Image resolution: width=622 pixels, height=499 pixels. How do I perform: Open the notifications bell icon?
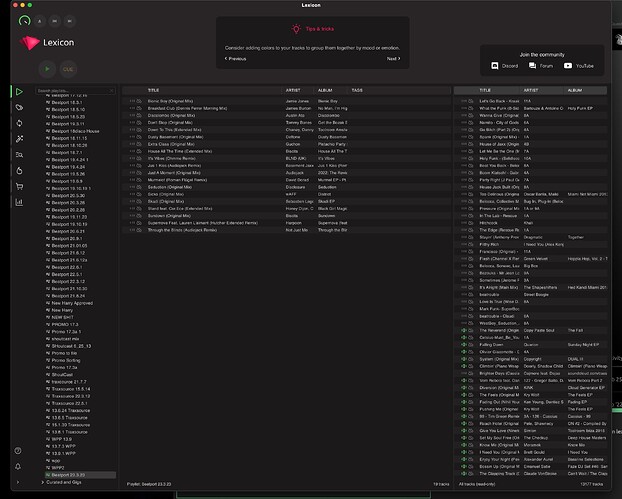[18, 467]
